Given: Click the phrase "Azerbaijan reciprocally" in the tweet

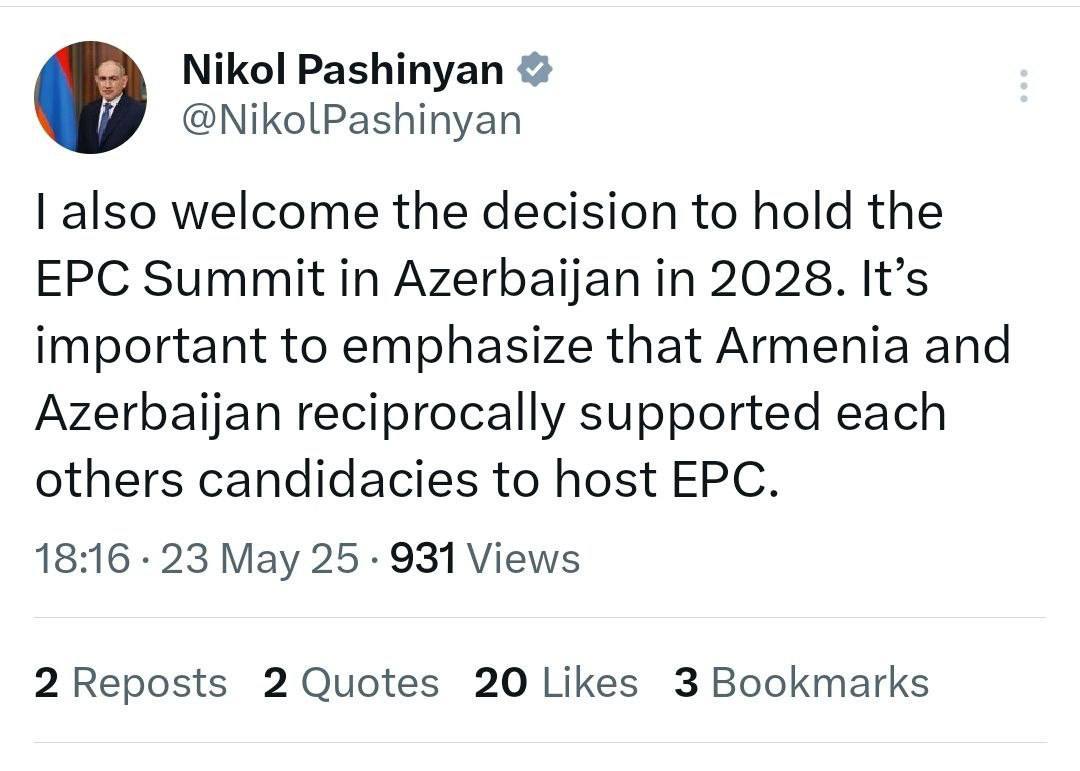Looking at the screenshot, I should point(300,413).
